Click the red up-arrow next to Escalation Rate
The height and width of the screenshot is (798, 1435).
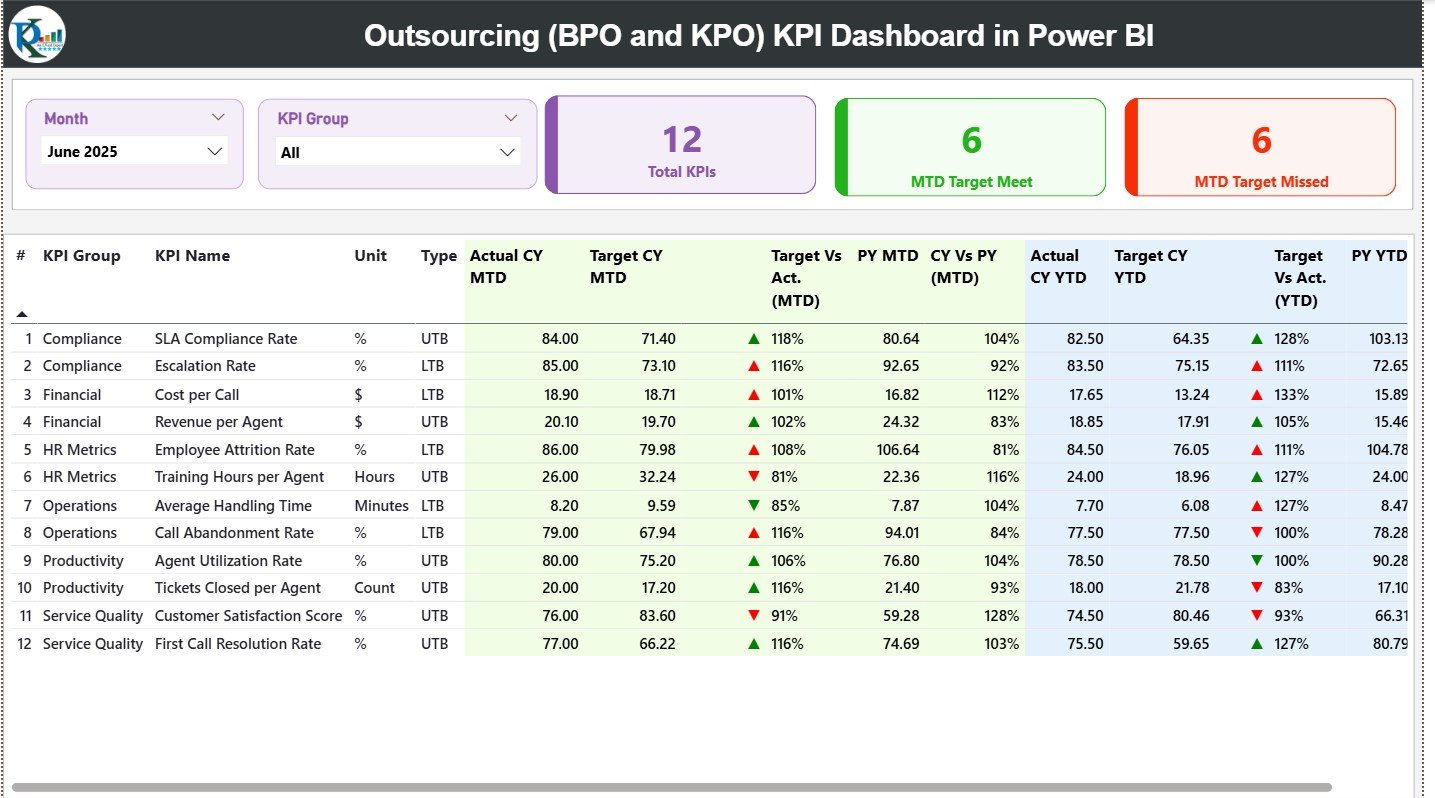pos(755,366)
